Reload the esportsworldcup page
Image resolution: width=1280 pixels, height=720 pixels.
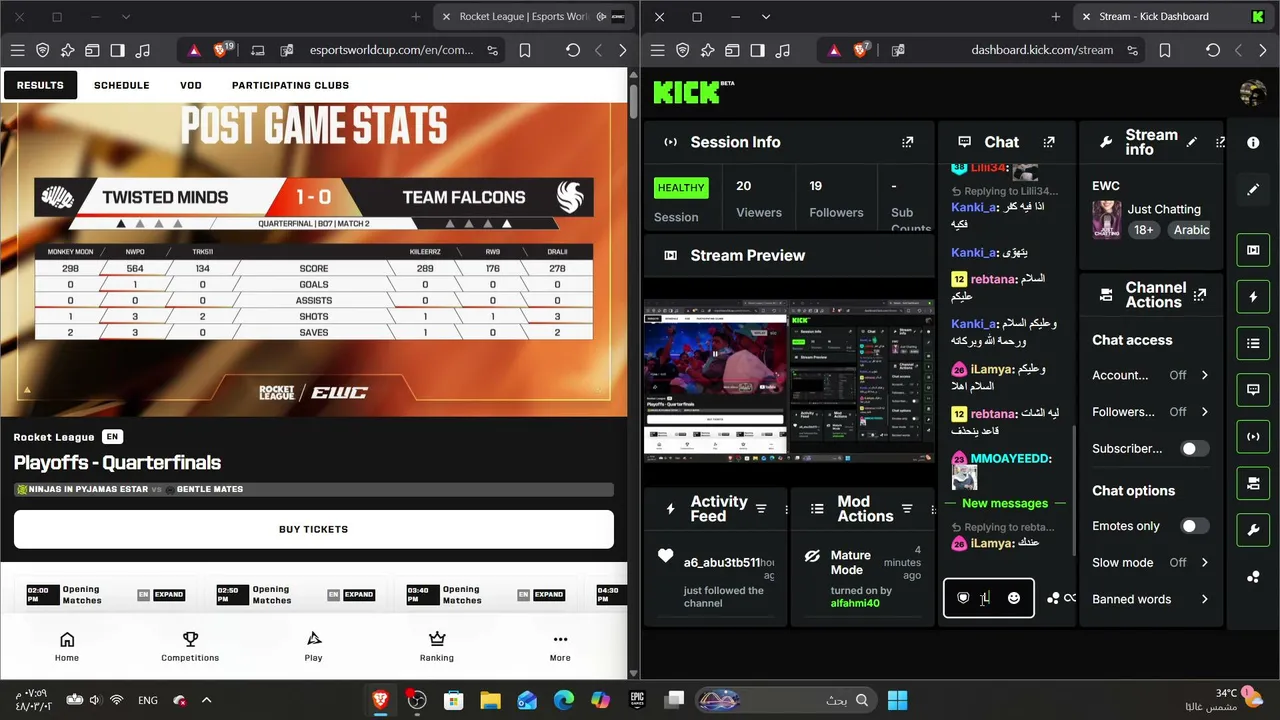(x=572, y=50)
